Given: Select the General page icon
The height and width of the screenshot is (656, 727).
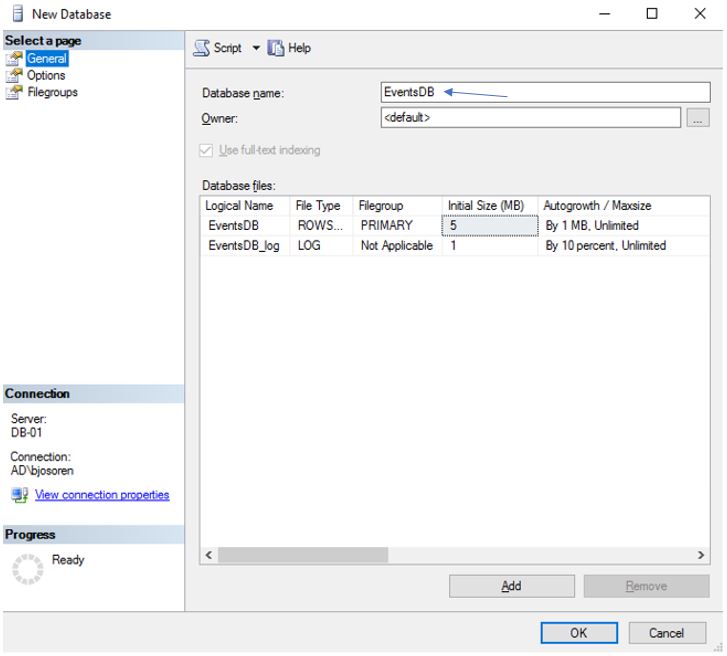Looking at the screenshot, I should (14, 59).
